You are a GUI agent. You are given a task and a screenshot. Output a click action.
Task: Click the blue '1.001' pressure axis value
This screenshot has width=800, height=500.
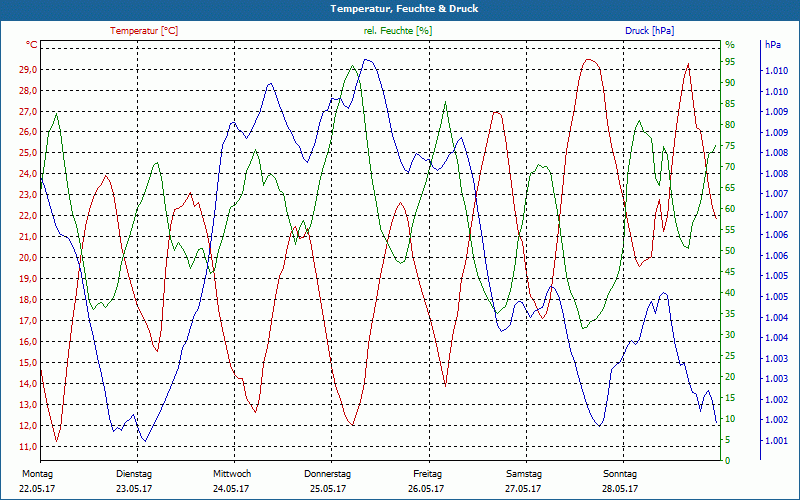coord(776,440)
